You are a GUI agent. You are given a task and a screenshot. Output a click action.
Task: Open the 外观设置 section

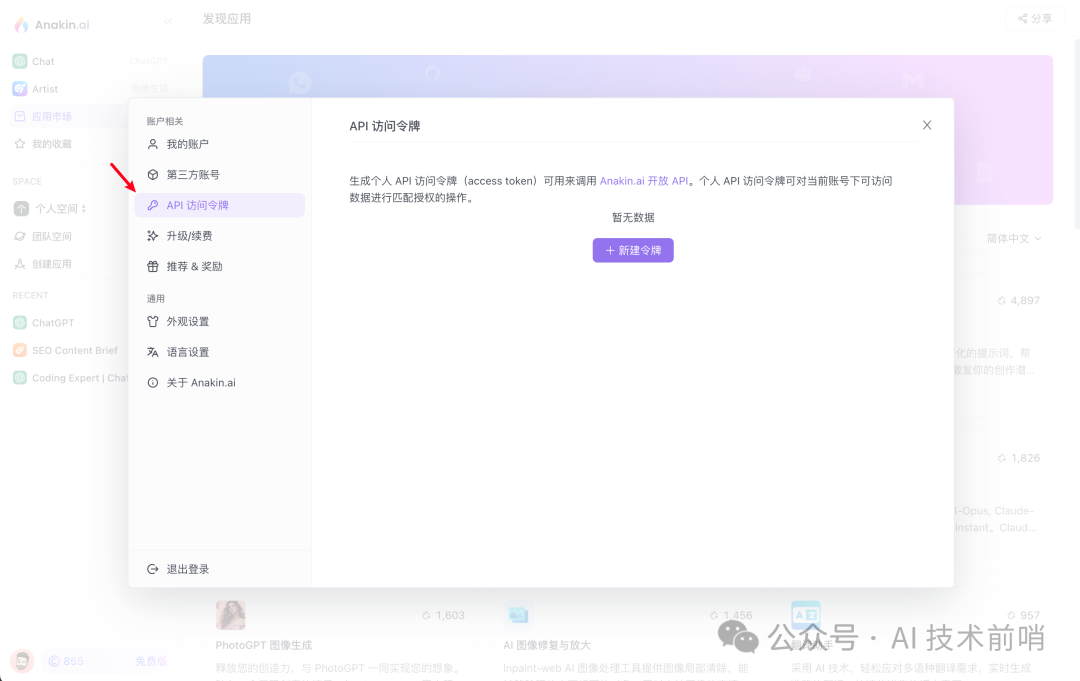point(219,322)
